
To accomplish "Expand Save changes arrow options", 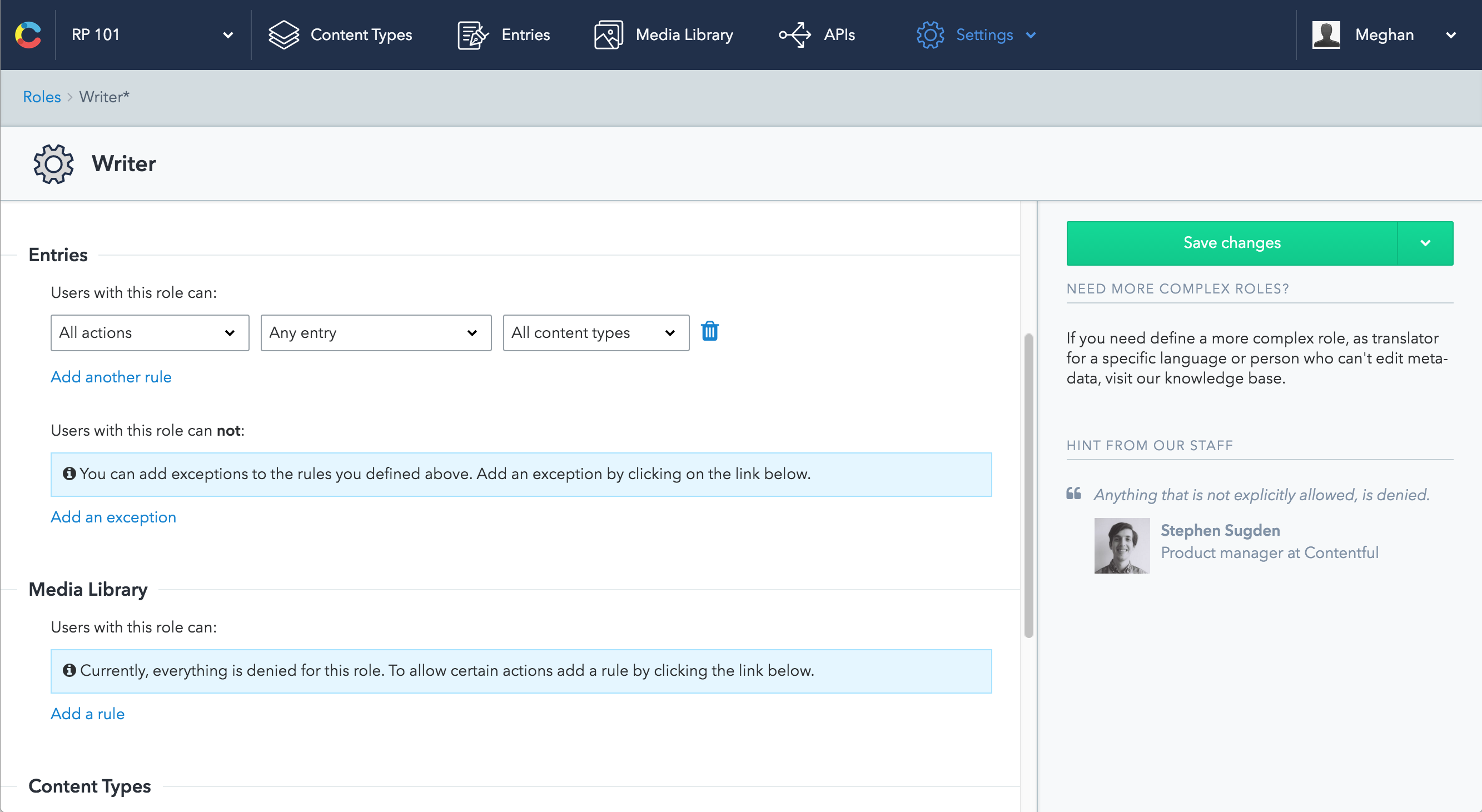I will [1425, 243].
